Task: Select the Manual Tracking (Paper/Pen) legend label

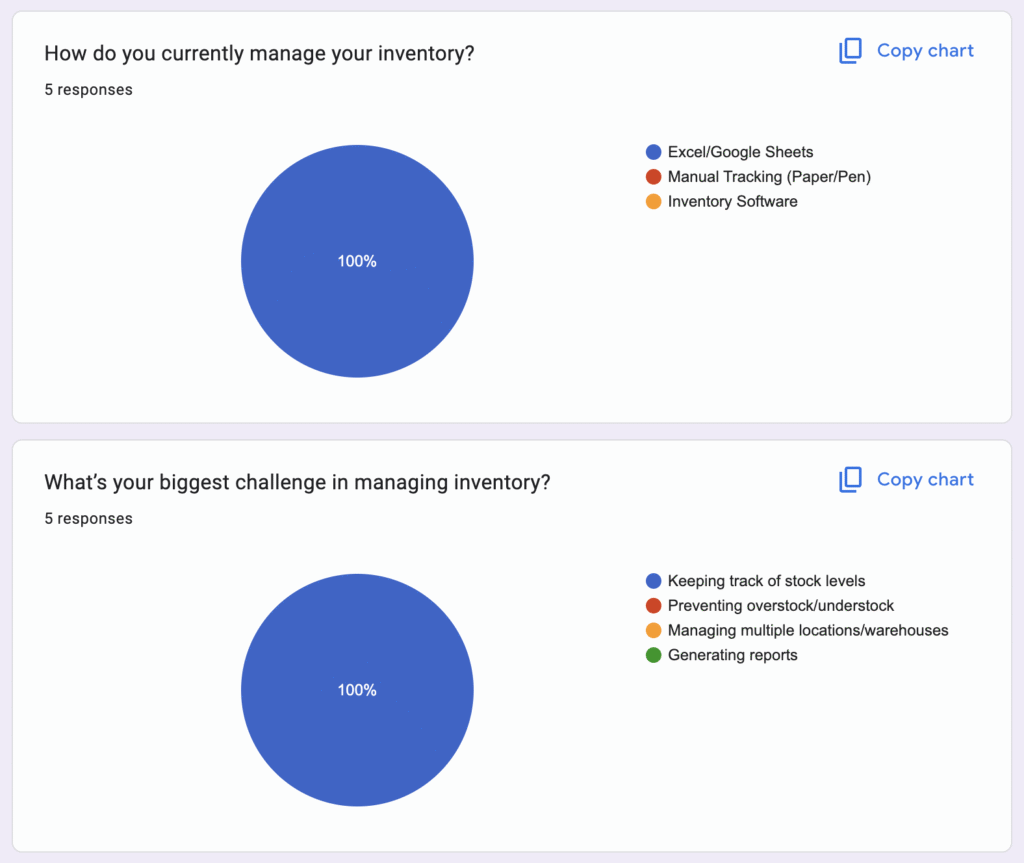Action: pyautogui.click(x=768, y=177)
